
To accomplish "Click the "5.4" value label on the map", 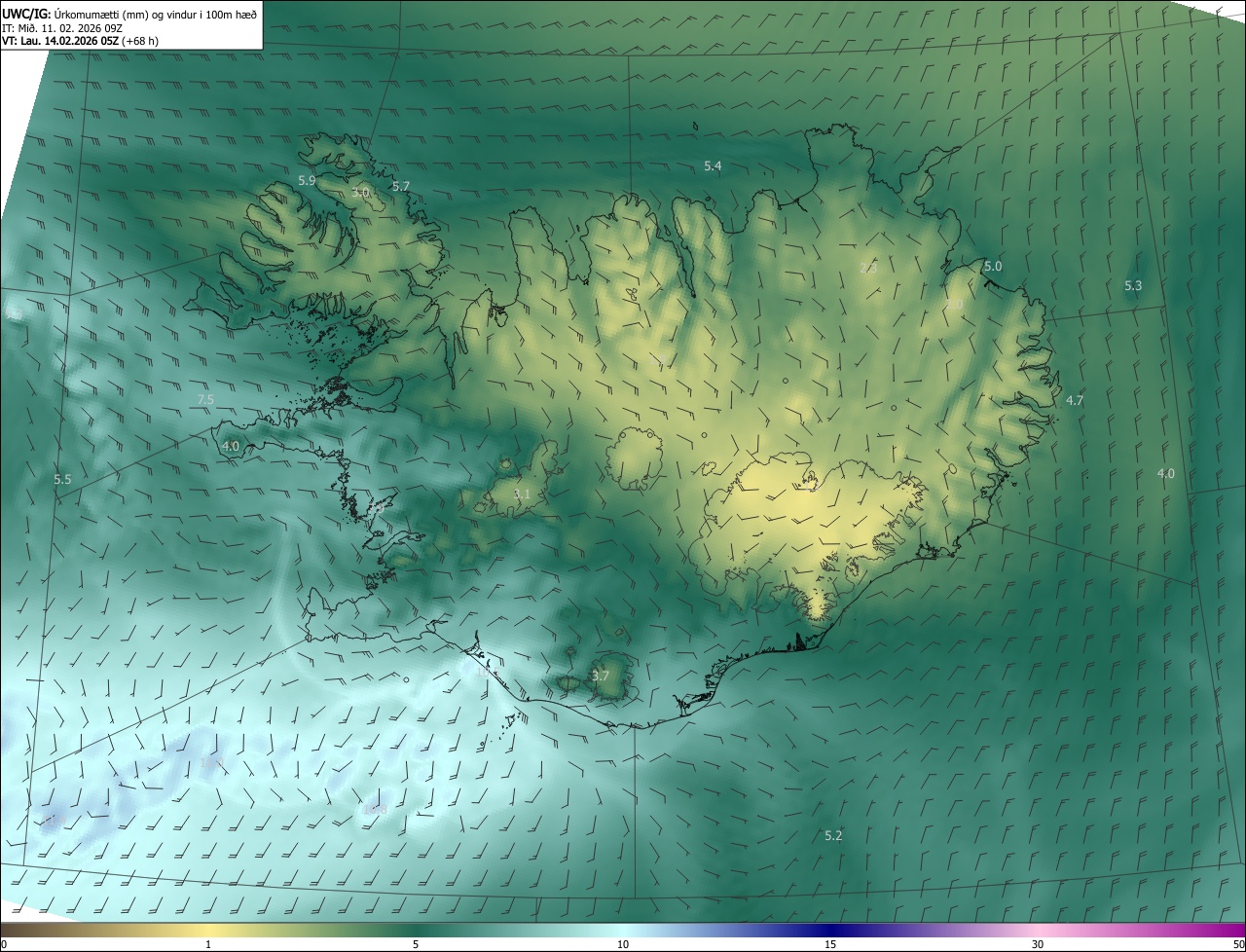I will [x=713, y=166].
